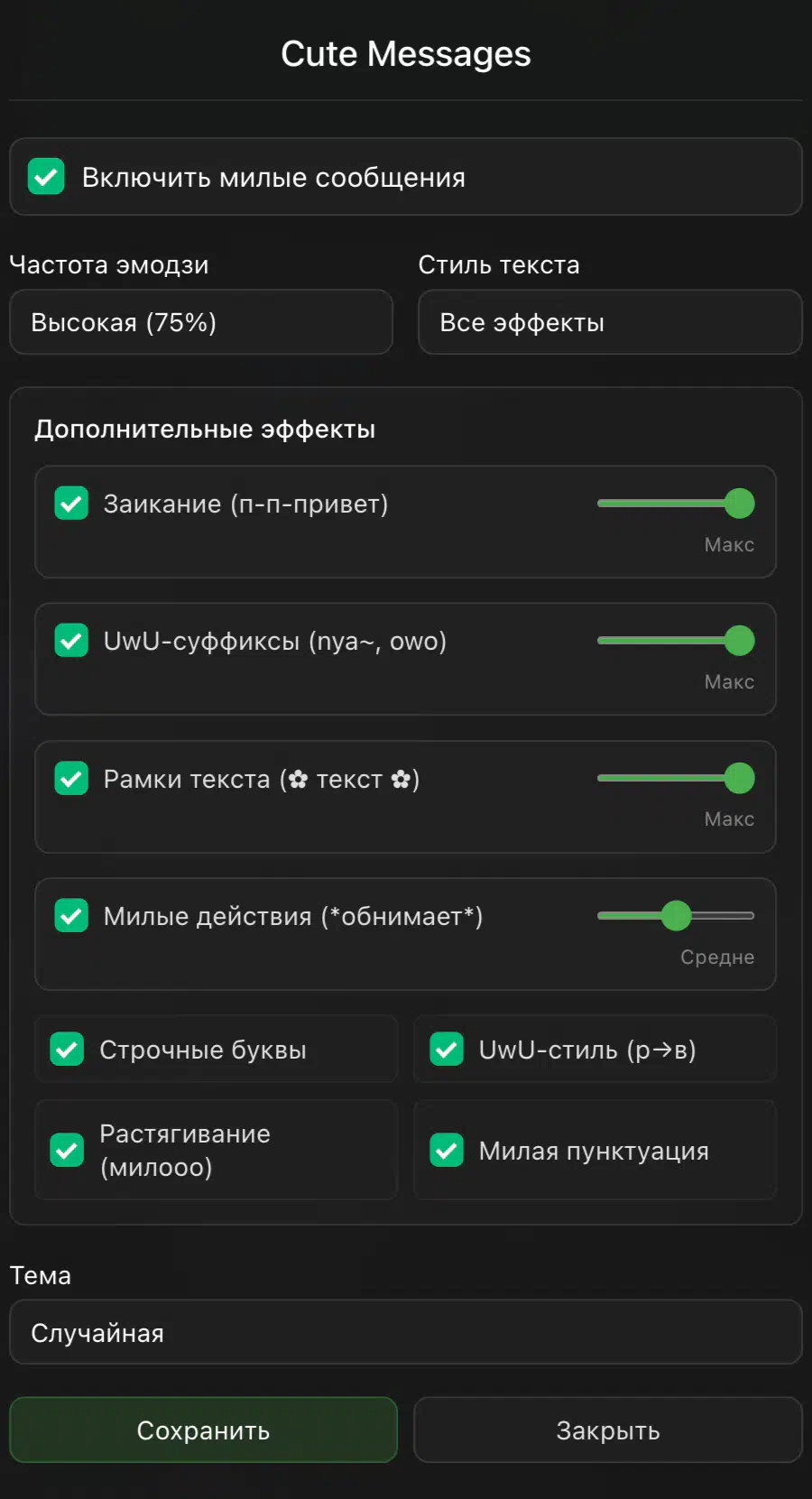Uncheck the 'Рамки текста' checkbox
The width and height of the screenshot is (812, 1499).
point(71,778)
